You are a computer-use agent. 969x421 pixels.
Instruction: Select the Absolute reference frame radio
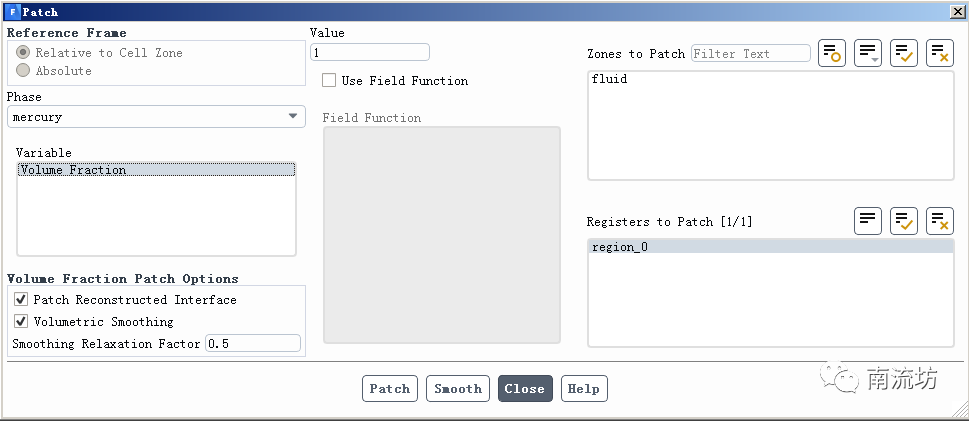[x=23, y=71]
